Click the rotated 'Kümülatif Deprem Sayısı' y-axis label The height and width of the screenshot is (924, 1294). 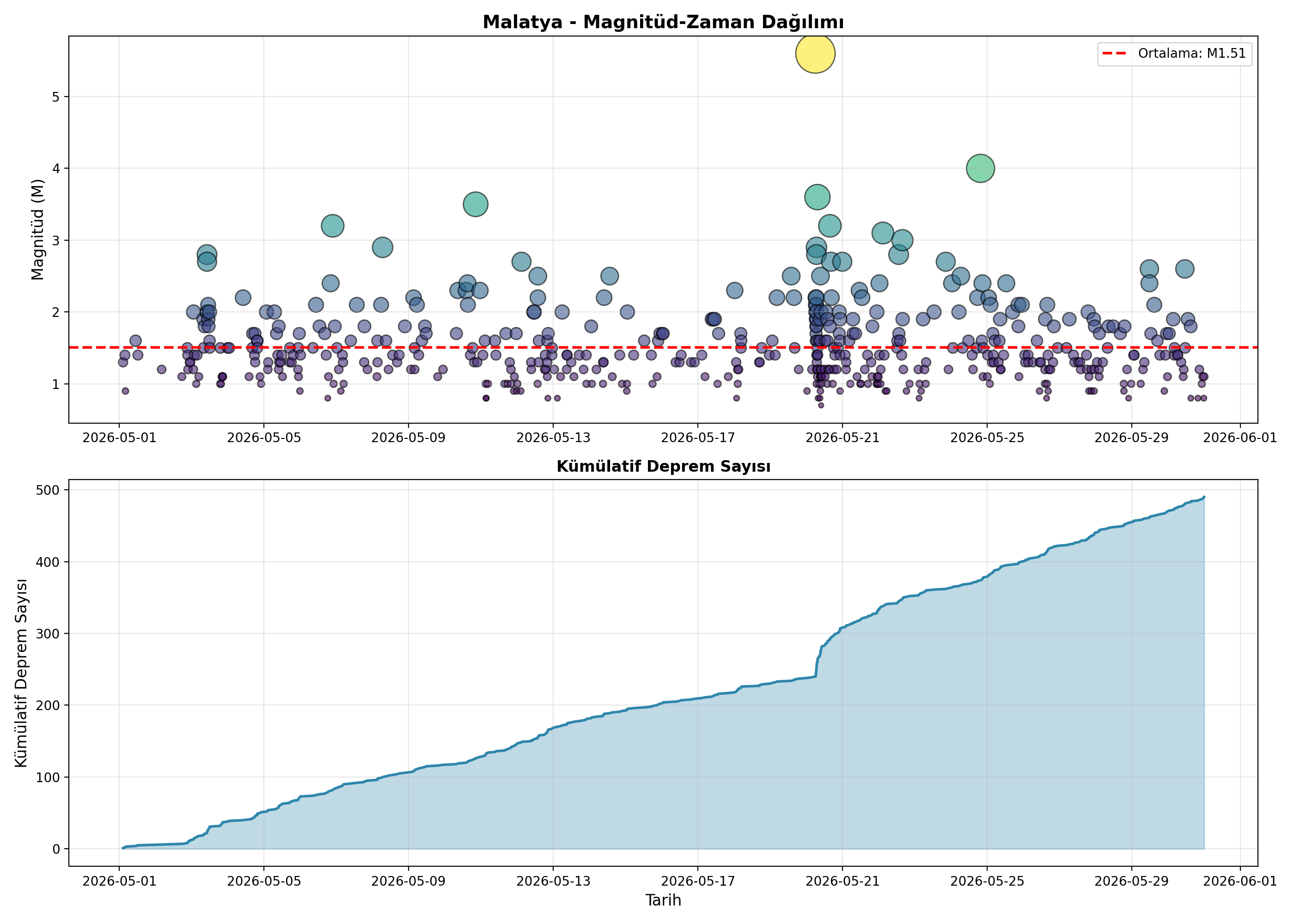21,673
